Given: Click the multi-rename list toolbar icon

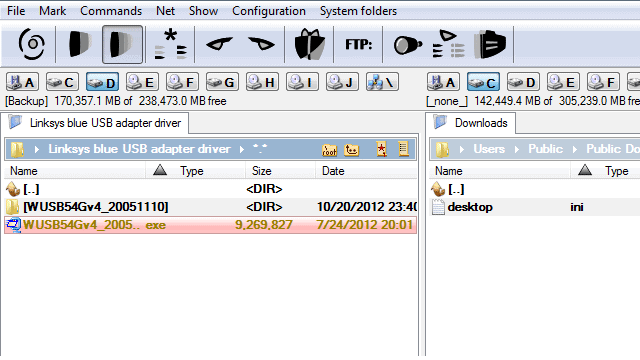Looking at the screenshot, I should click(448, 44).
